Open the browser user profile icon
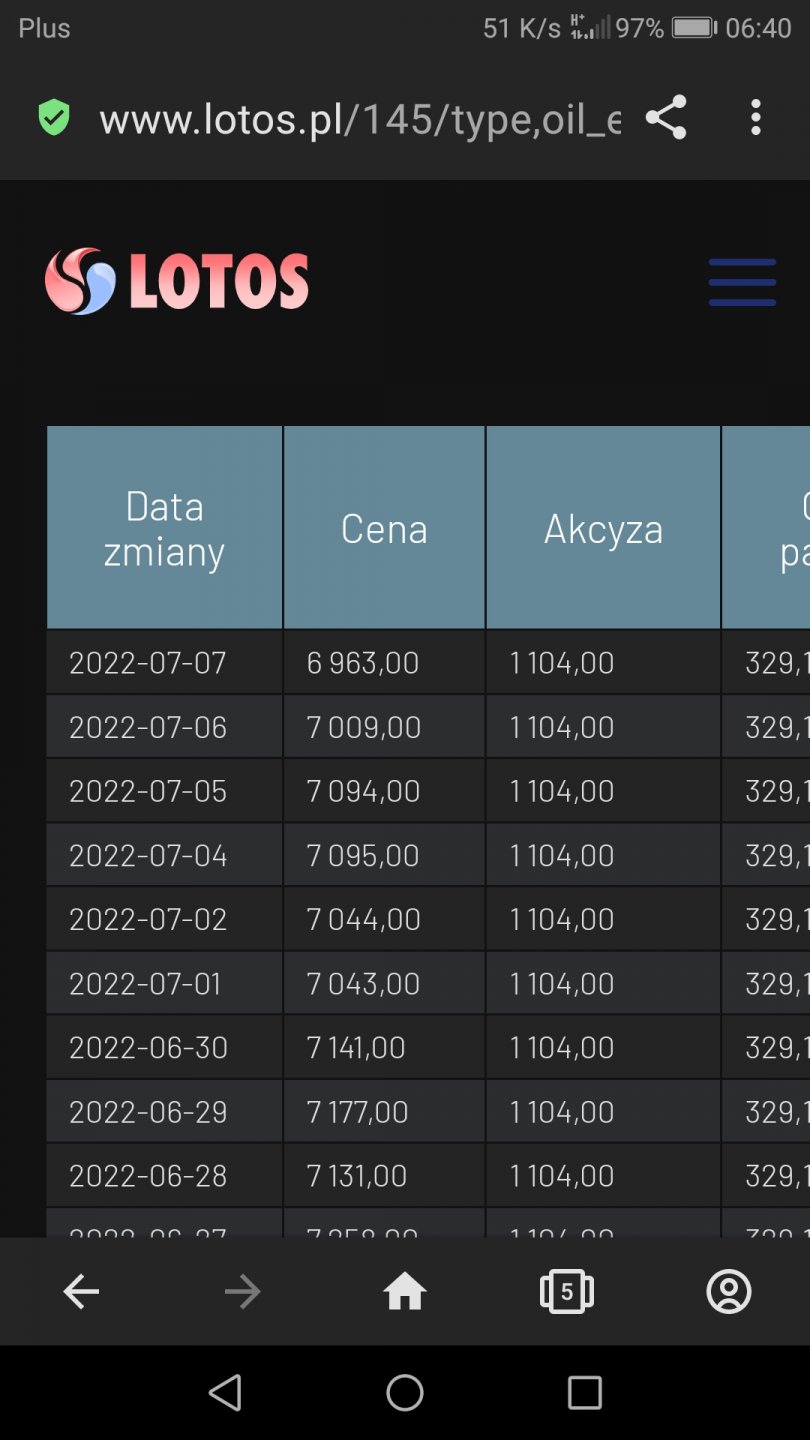Viewport: 810px width, 1440px height. [x=729, y=1292]
